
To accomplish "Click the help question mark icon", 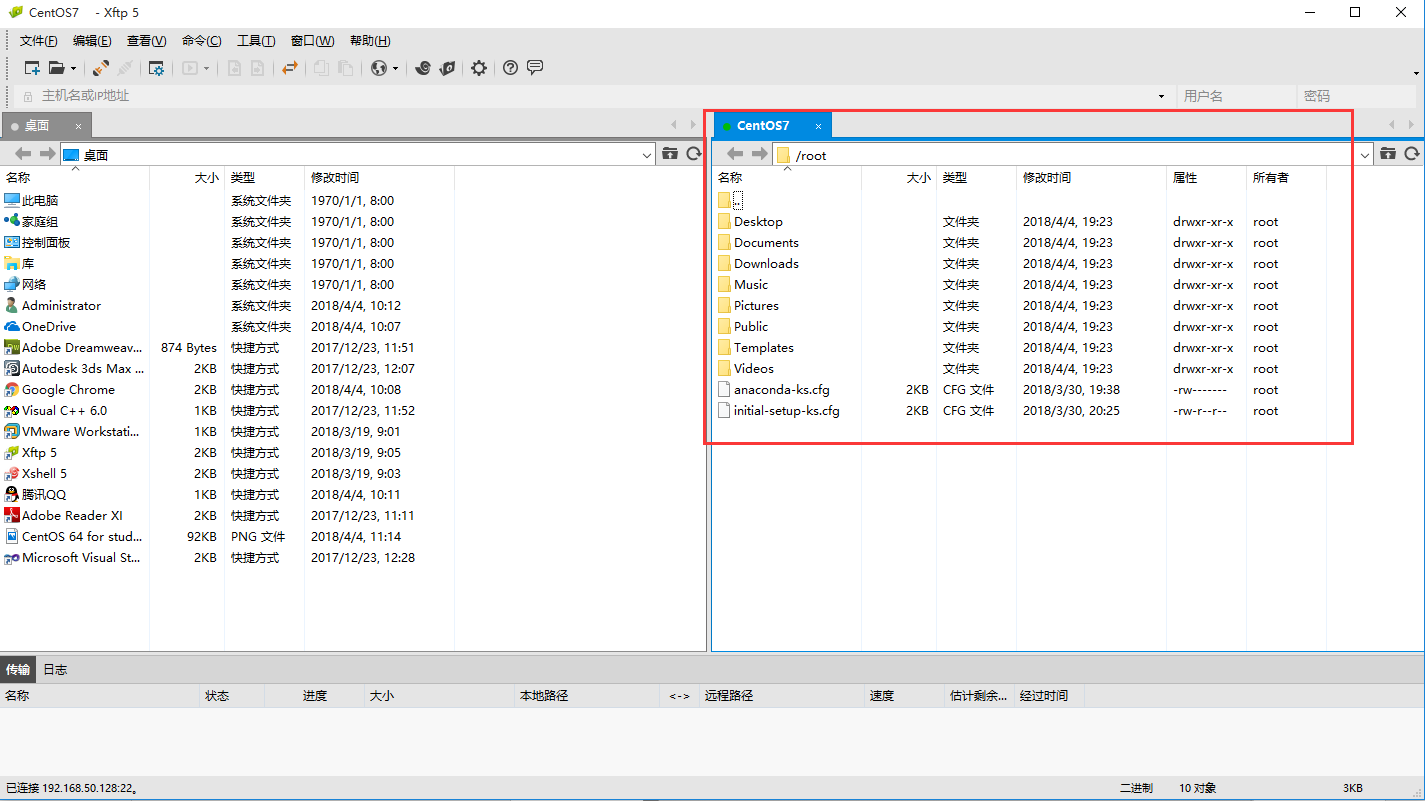I will [x=510, y=68].
